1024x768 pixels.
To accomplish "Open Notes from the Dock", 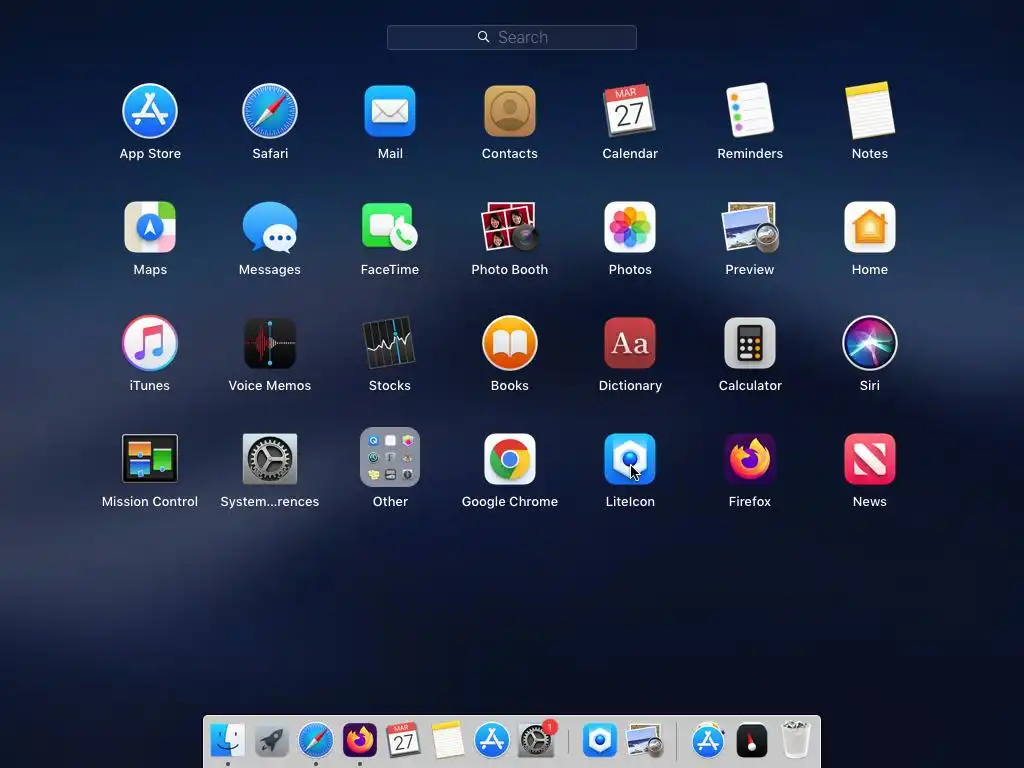I will (x=447, y=740).
